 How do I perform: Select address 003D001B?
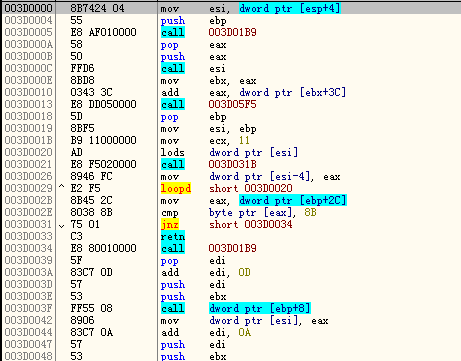(x=29, y=140)
